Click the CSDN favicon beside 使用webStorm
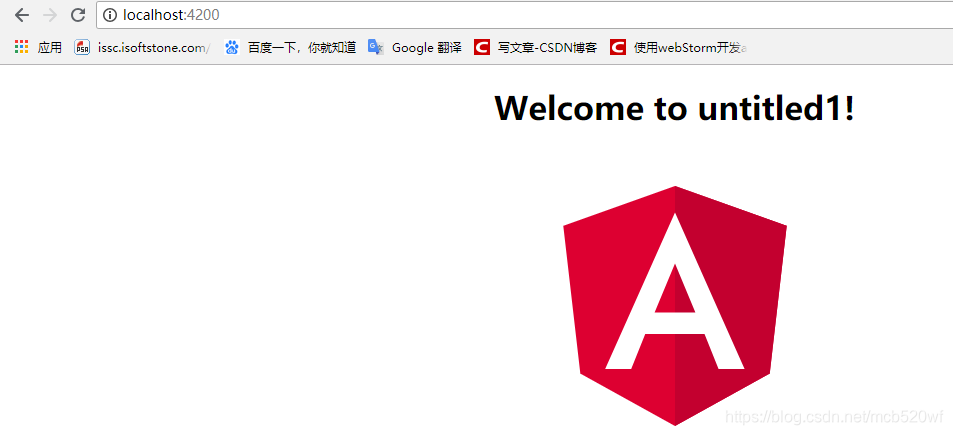 (618, 47)
